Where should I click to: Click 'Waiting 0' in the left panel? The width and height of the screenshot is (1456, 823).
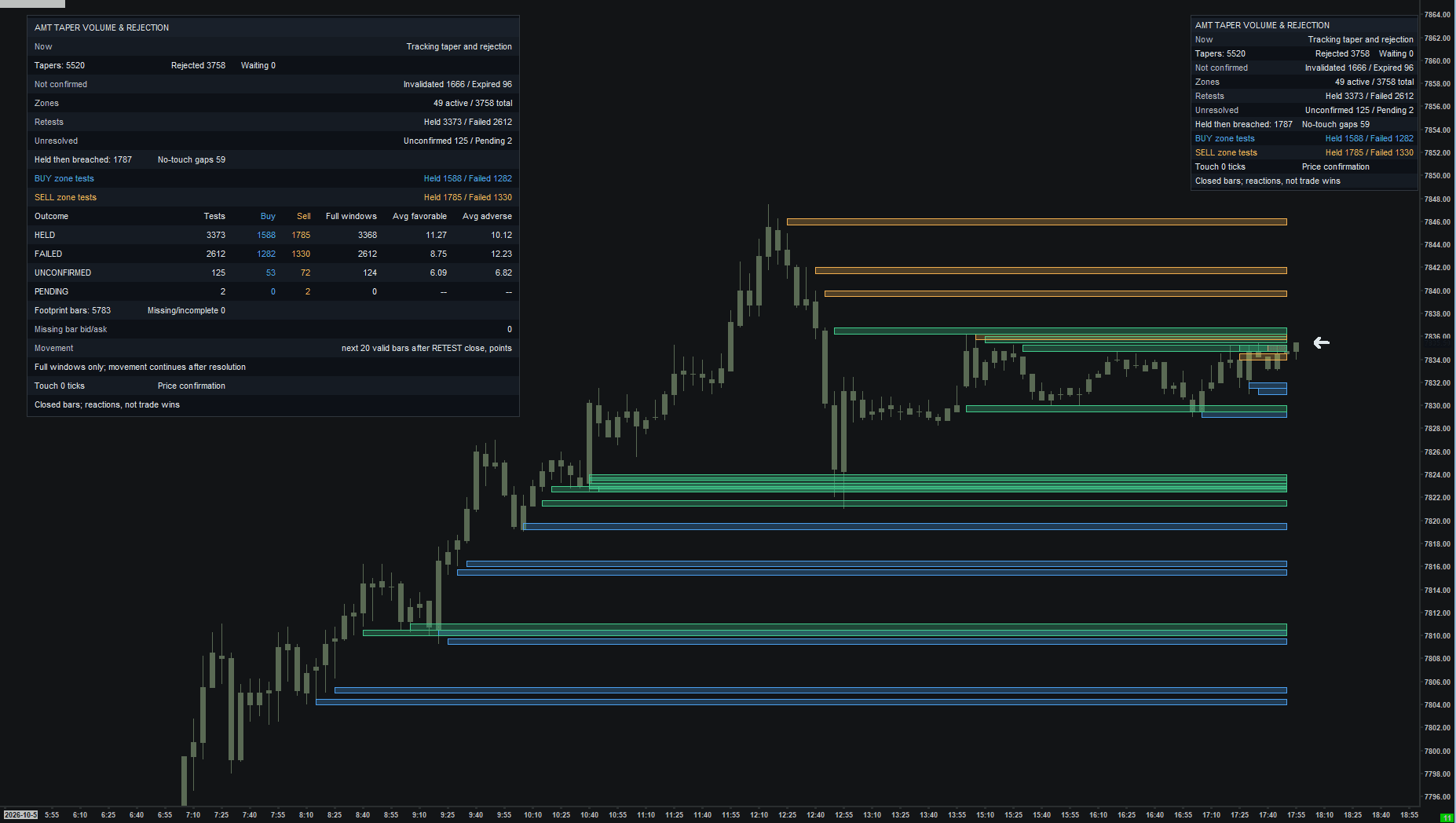click(258, 65)
